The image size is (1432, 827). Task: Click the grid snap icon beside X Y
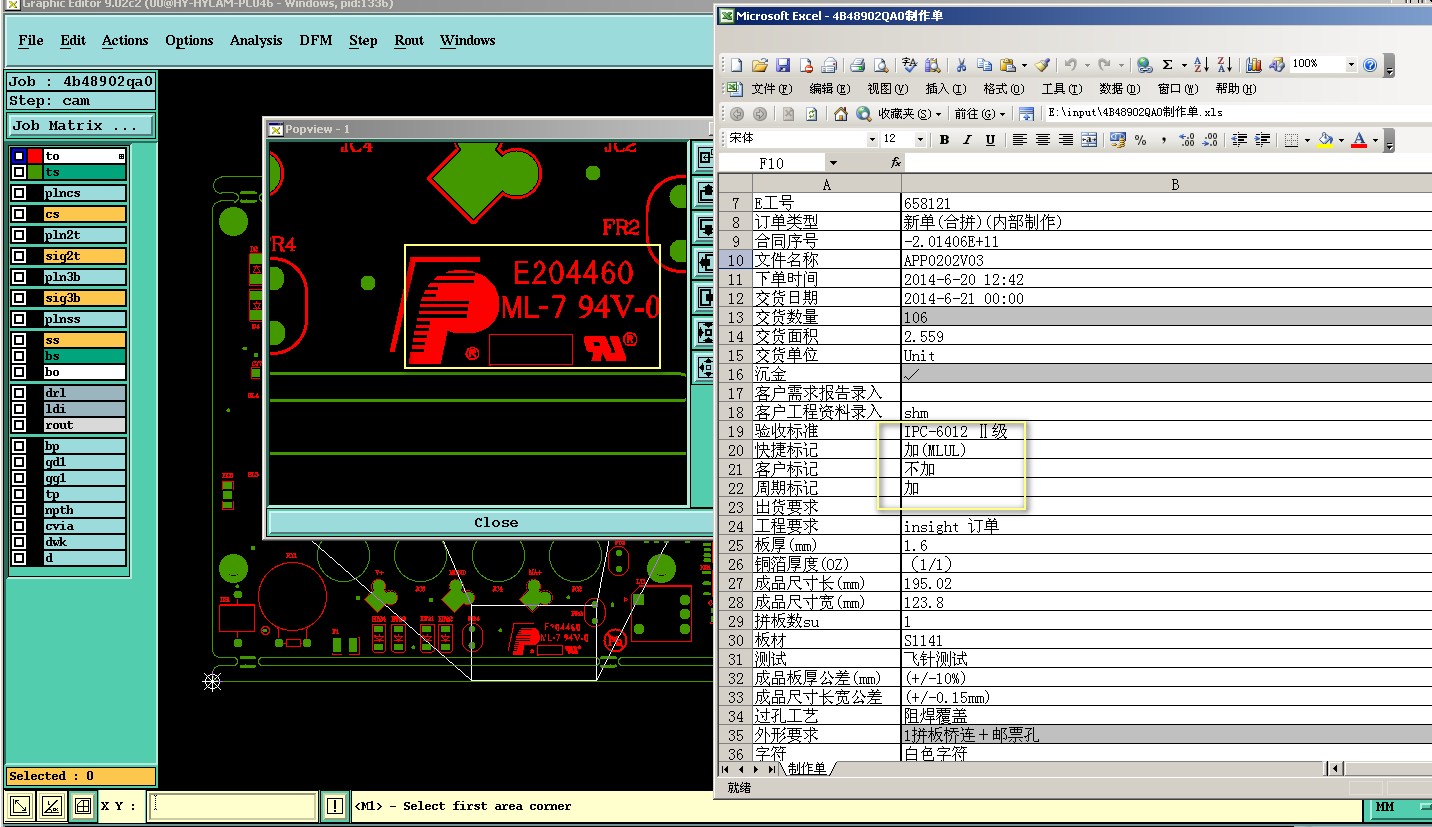click(x=83, y=806)
